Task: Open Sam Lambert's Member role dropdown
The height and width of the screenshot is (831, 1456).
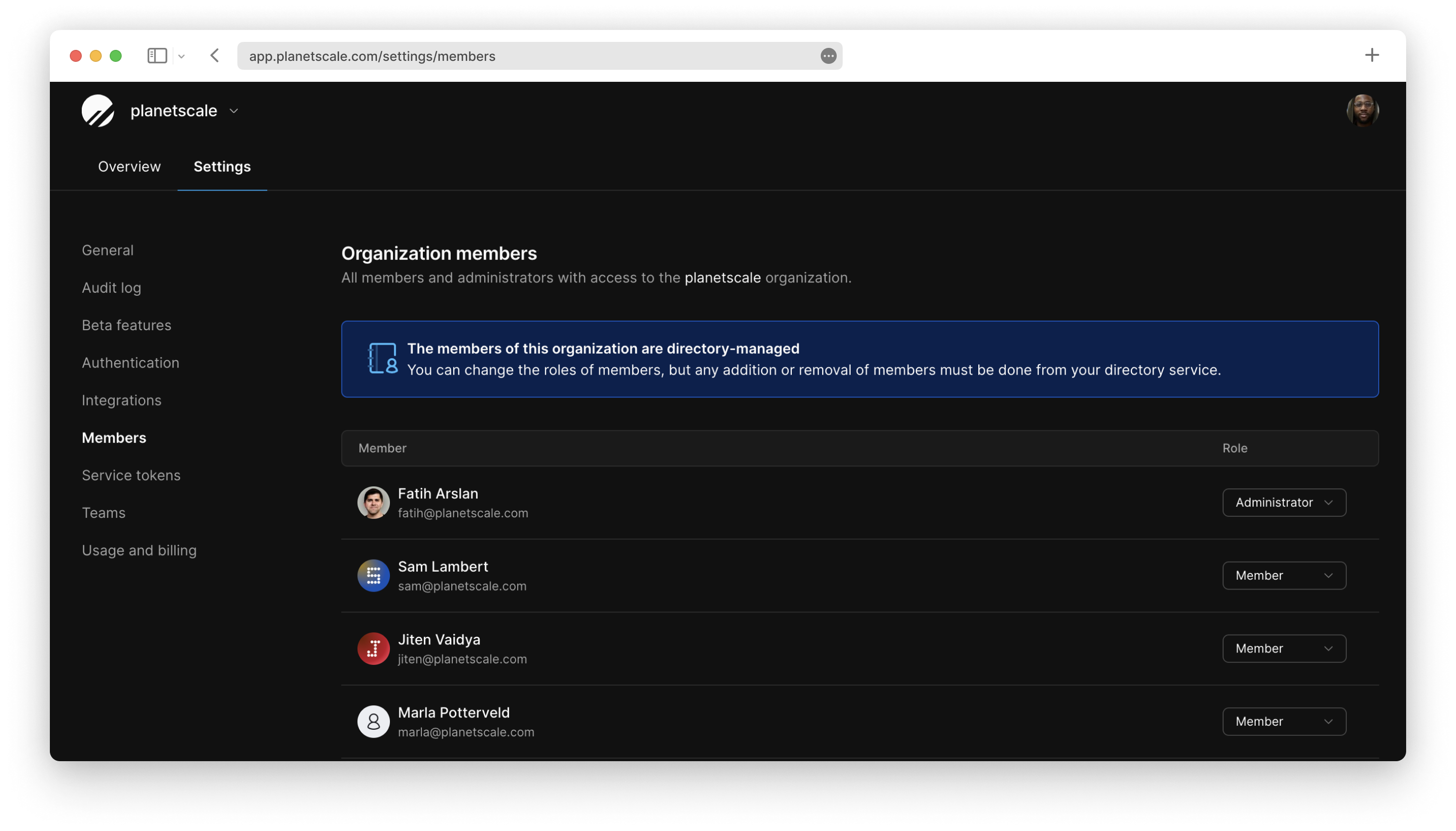Action: coord(1283,575)
